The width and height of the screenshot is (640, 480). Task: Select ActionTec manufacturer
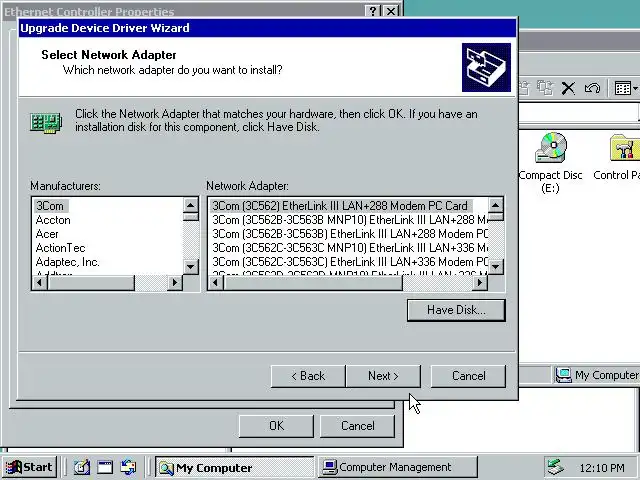click(x=60, y=248)
